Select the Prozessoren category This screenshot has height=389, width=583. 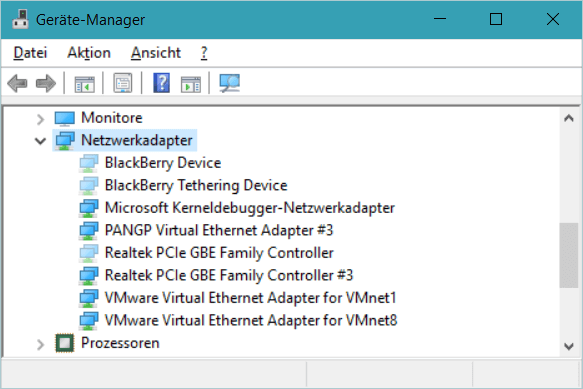tap(120, 343)
